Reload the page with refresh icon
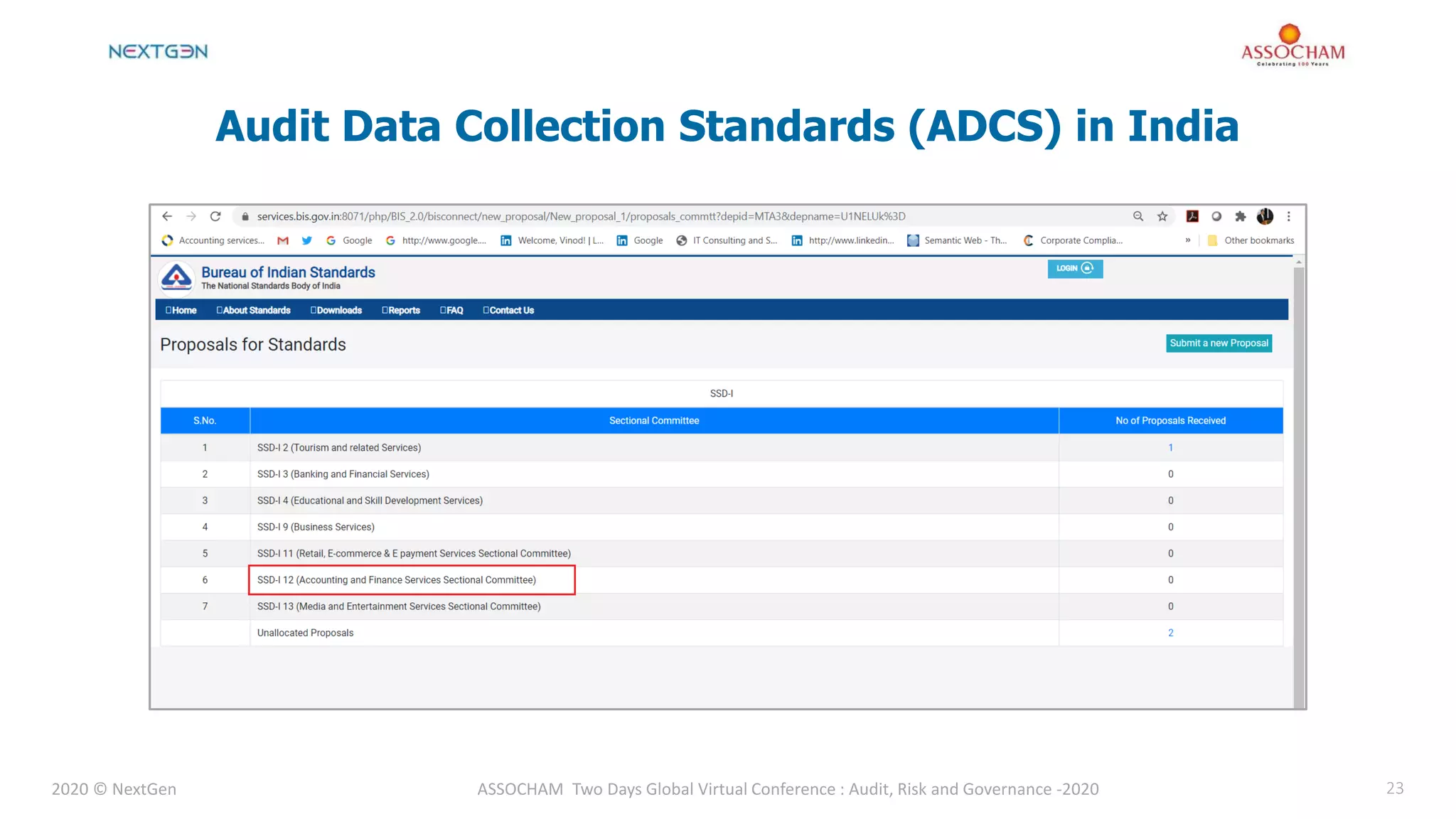The image size is (1456, 819). click(x=215, y=216)
